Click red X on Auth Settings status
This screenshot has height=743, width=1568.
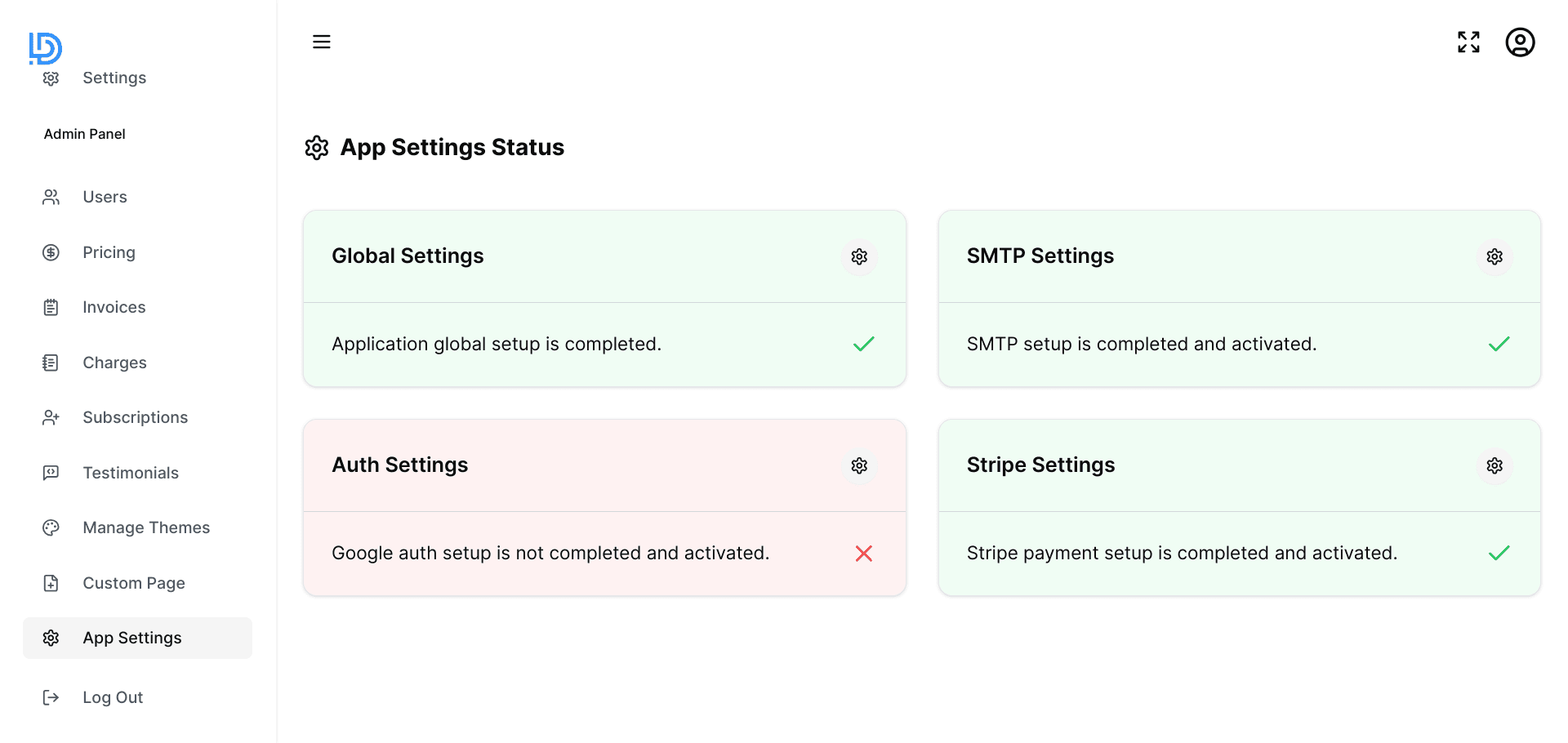863,554
